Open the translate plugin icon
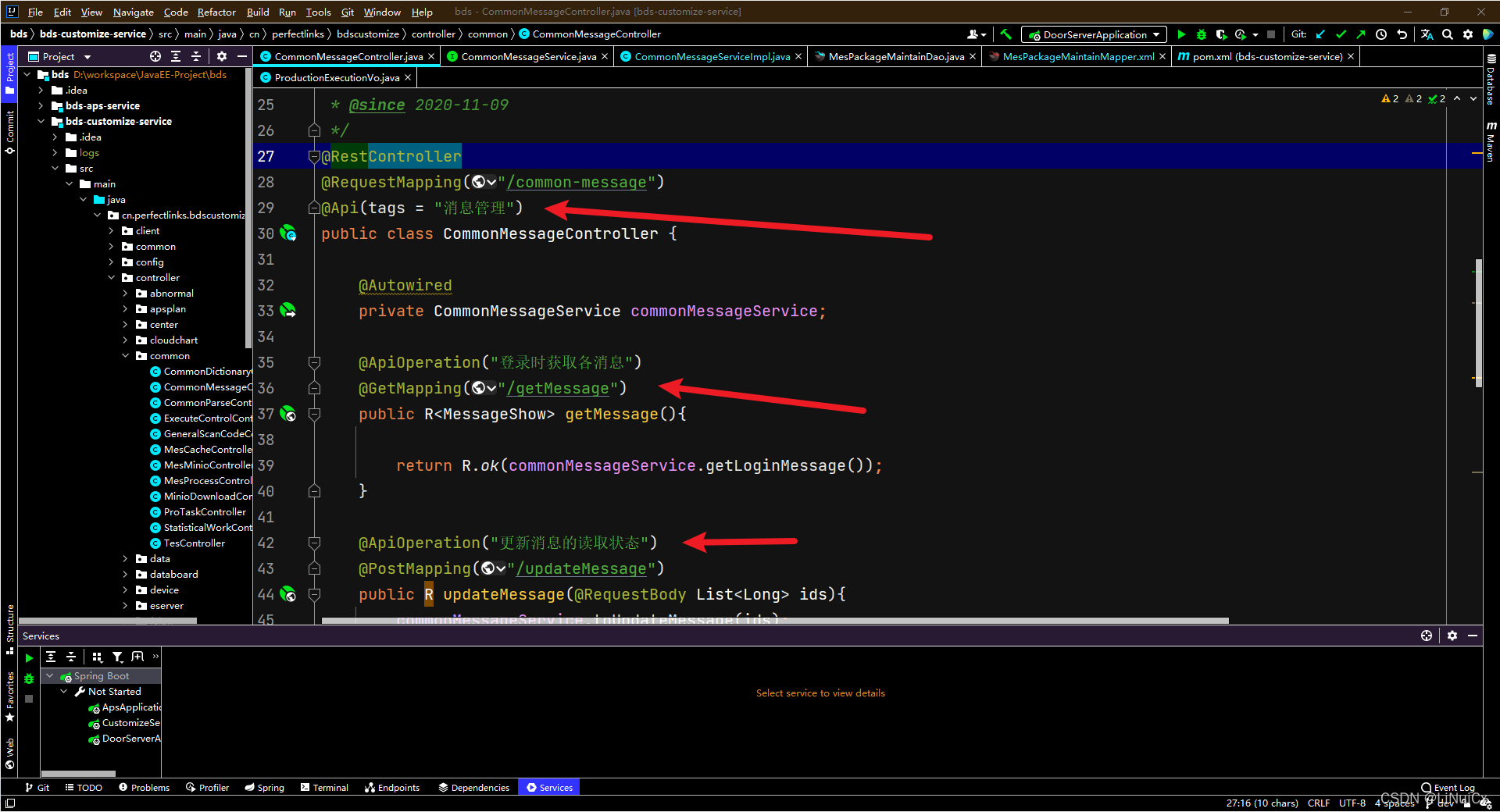Viewport: 1500px width, 812px height. click(1427, 34)
